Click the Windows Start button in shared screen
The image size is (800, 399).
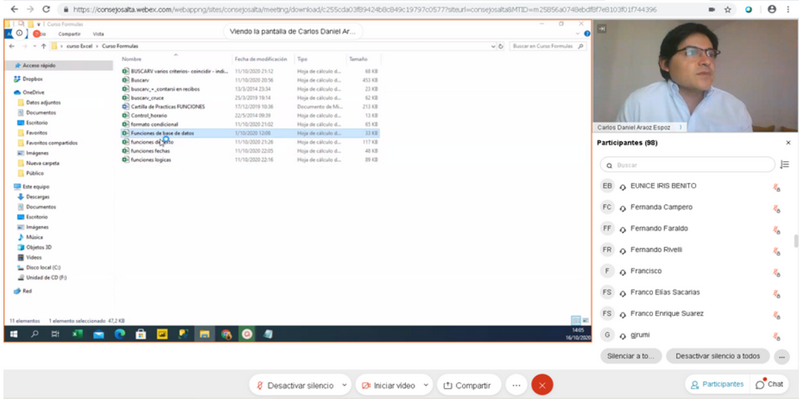tap(14, 334)
